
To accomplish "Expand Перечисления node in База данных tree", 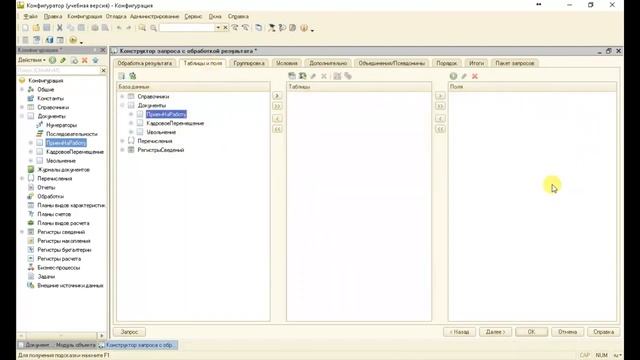I will pos(122,141).
